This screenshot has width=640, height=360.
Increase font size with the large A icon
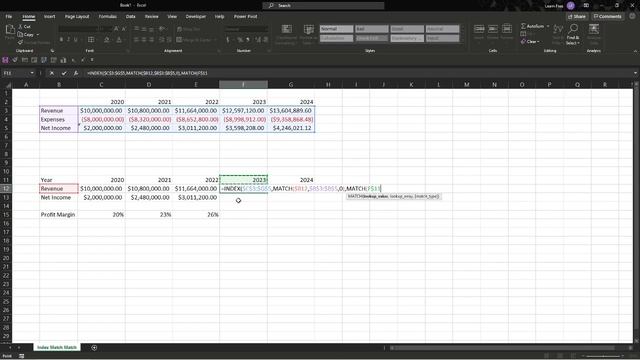116,29
